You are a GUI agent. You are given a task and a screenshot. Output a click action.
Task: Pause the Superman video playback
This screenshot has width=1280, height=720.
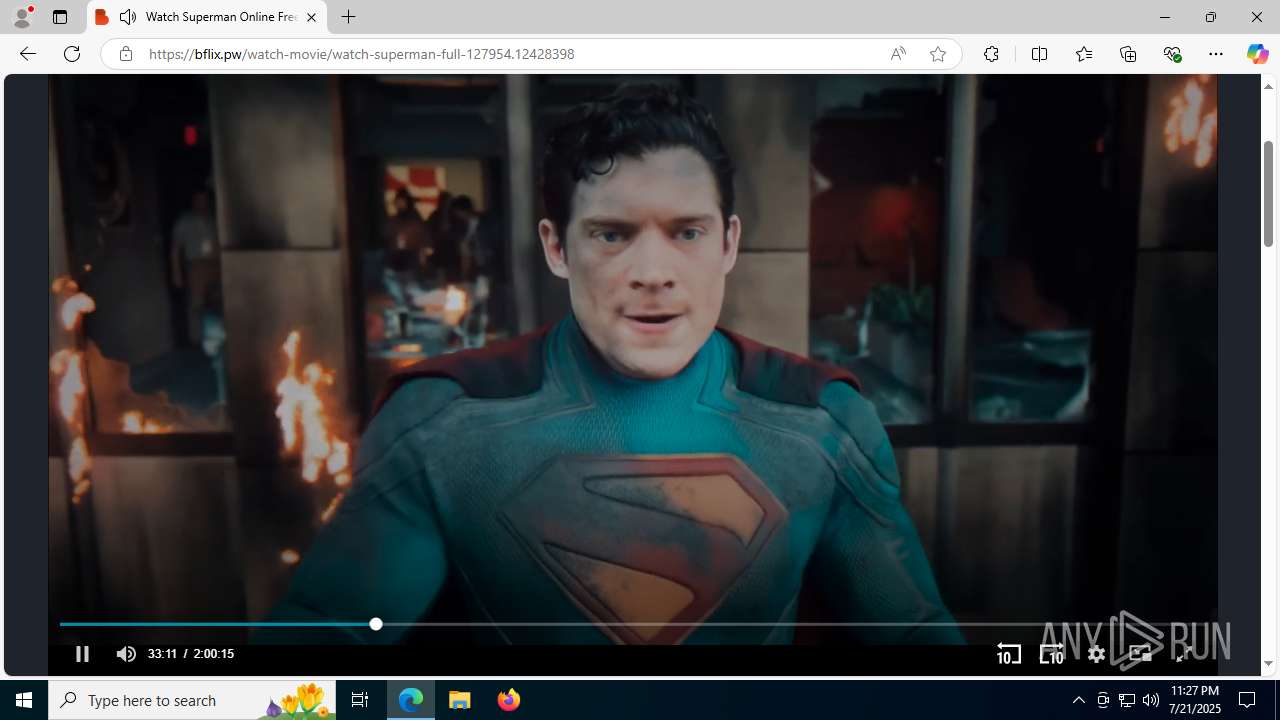click(x=82, y=654)
